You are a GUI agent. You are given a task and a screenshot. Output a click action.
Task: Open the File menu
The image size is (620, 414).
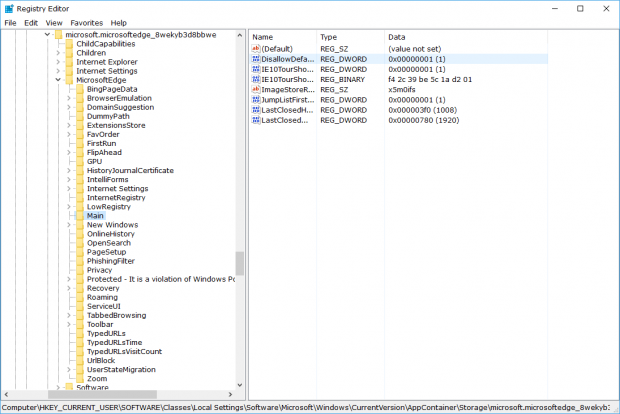click(10, 22)
